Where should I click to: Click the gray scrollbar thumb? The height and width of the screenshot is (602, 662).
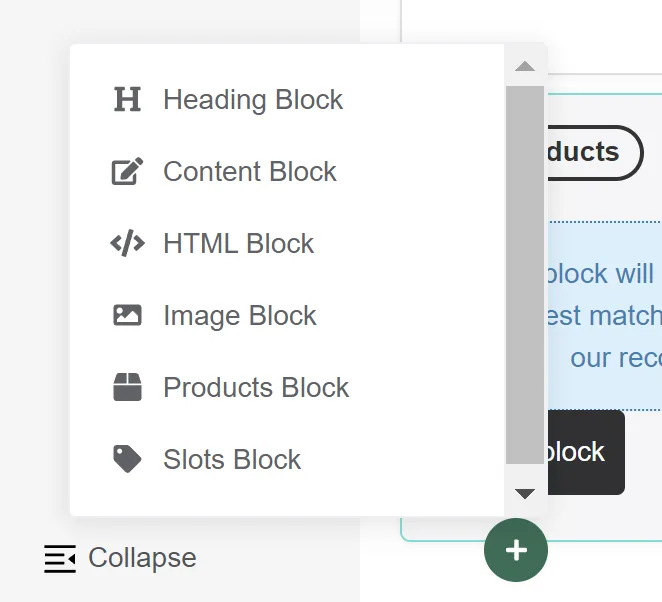tap(525, 275)
